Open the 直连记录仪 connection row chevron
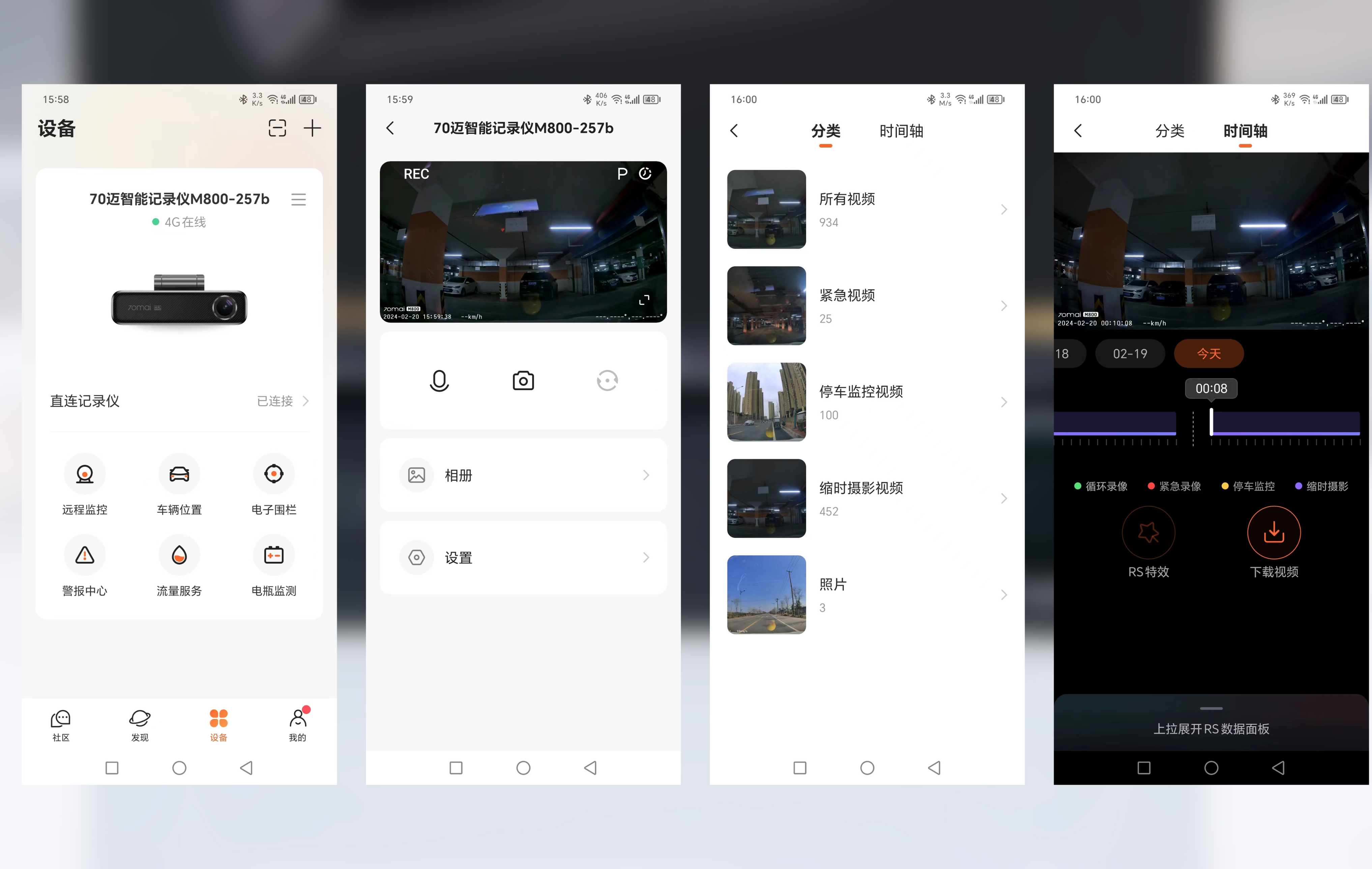1372x869 pixels. pyautogui.click(x=305, y=401)
